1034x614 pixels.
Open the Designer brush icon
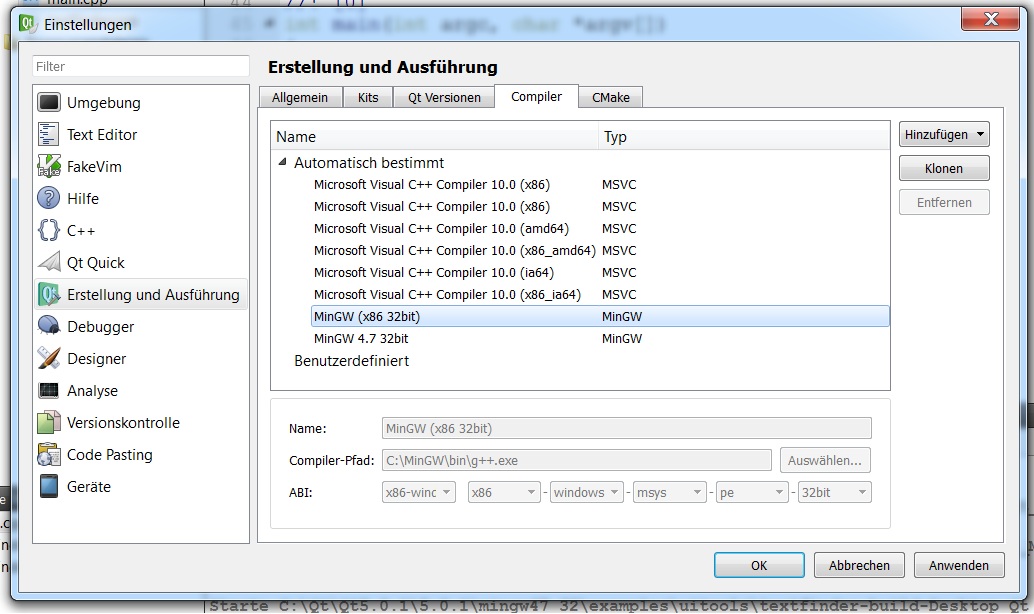[x=49, y=358]
